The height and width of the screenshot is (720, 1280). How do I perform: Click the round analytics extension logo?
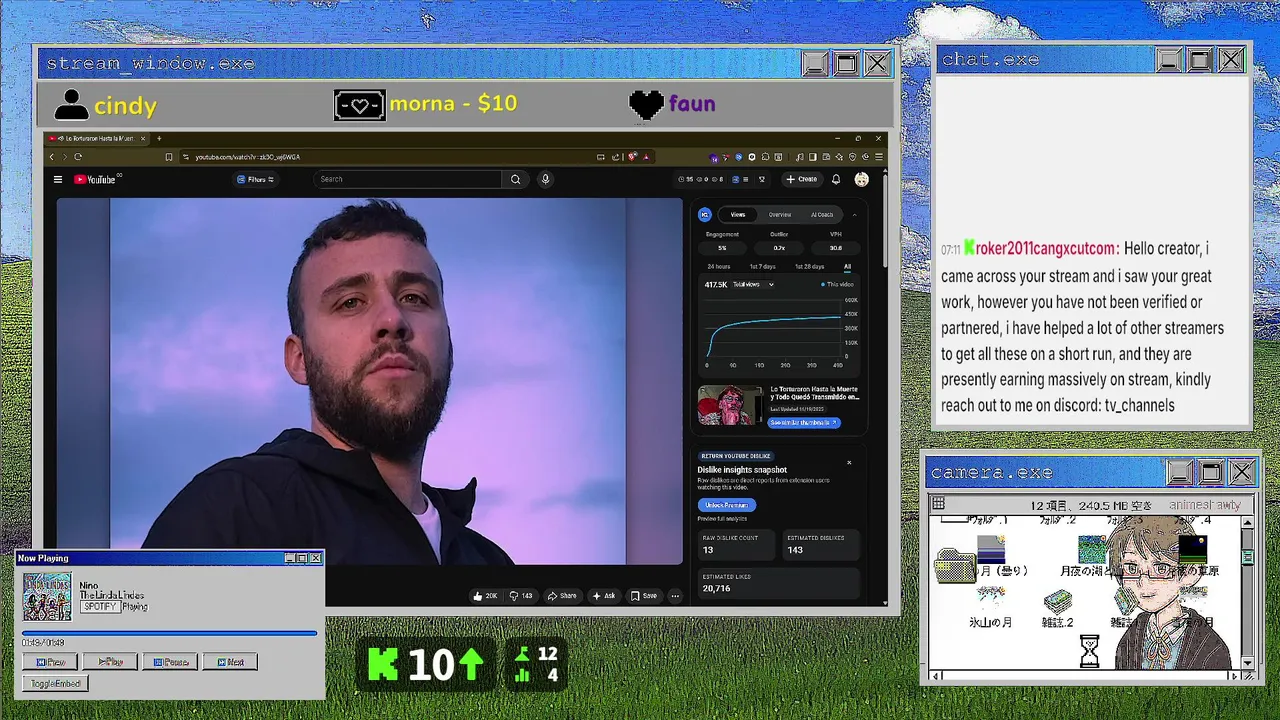tap(705, 214)
